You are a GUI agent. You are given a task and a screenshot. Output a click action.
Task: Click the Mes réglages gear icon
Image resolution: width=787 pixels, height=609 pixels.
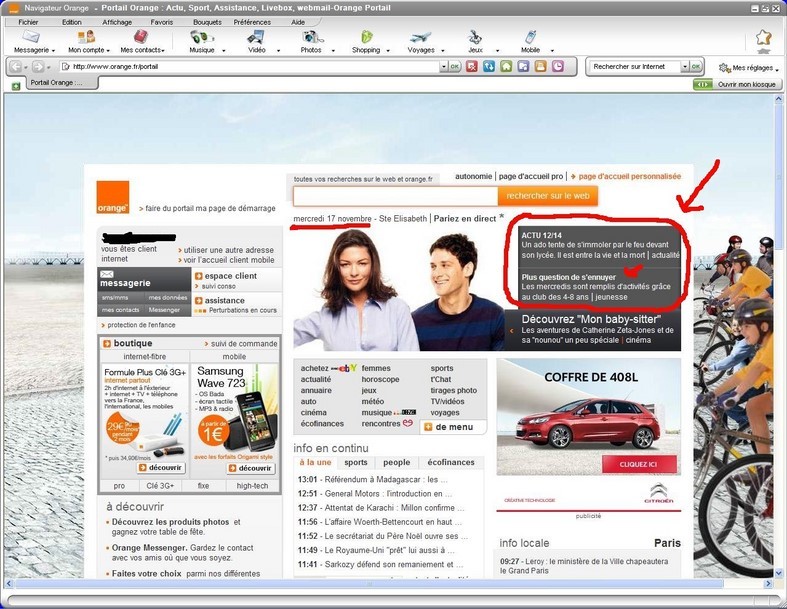(x=724, y=68)
